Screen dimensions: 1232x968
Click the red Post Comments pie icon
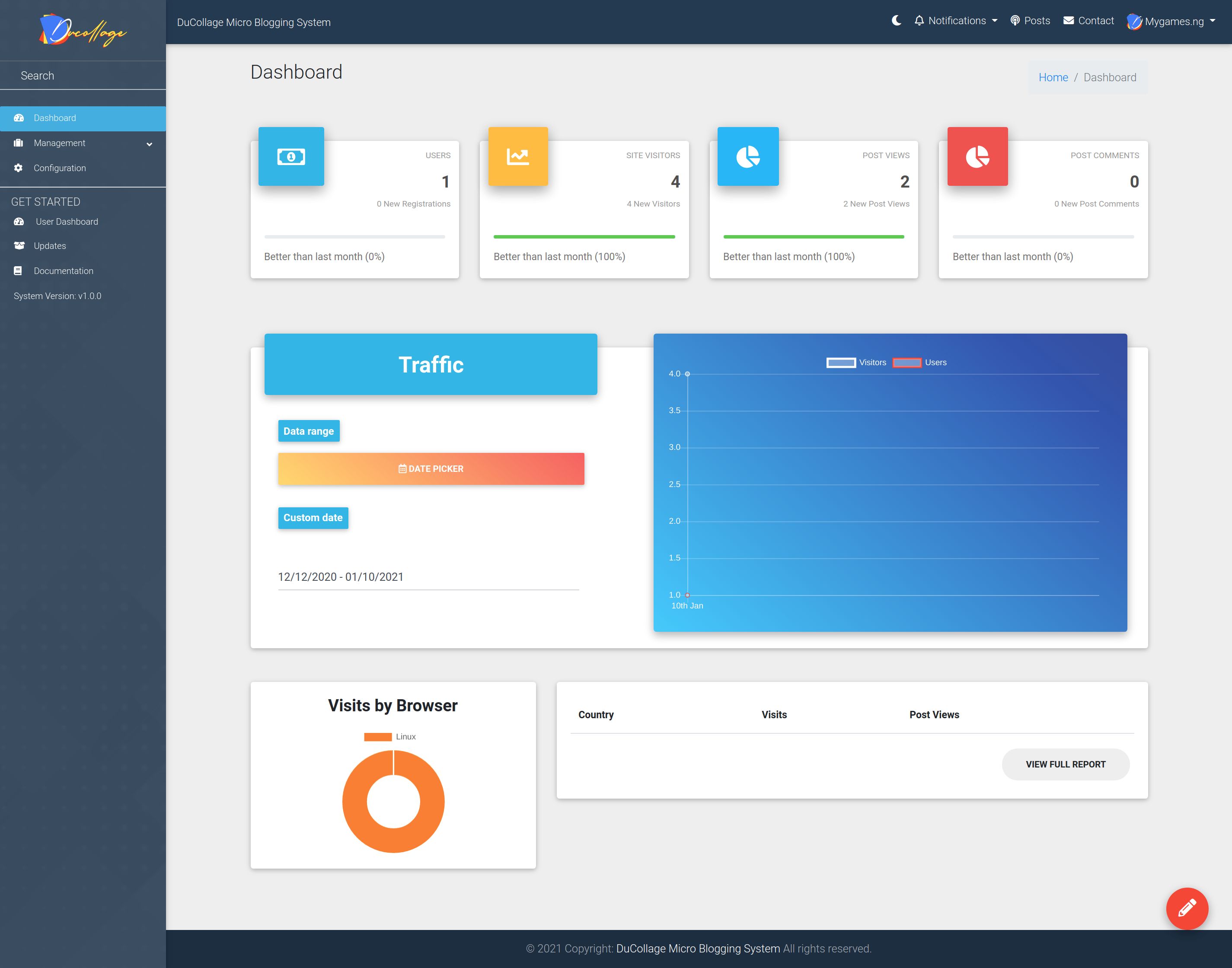click(977, 156)
